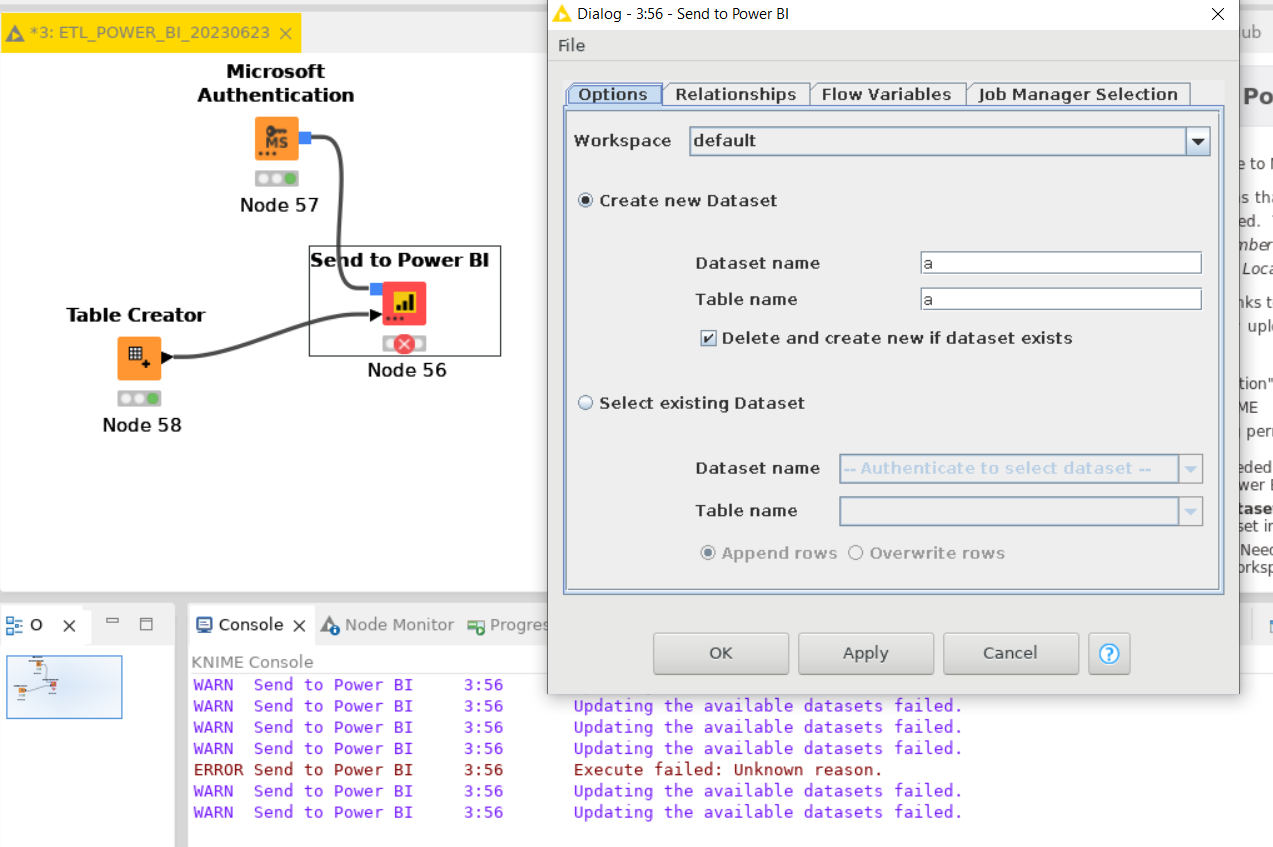
Task: Click the blue output port of Microsoft Authentication
Action: (305, 138)
